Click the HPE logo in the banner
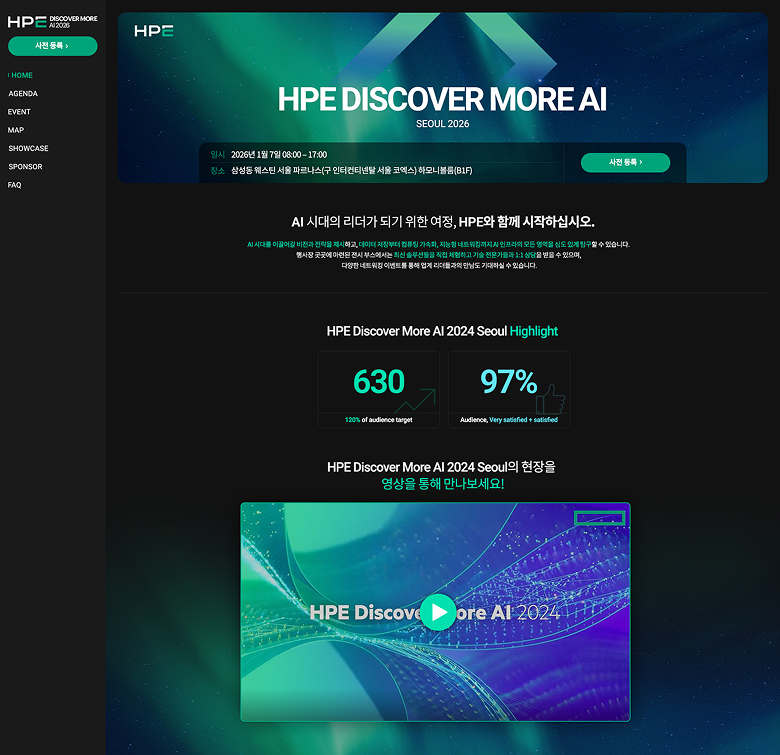The image size is (780, 755). (x=154, y=31)
